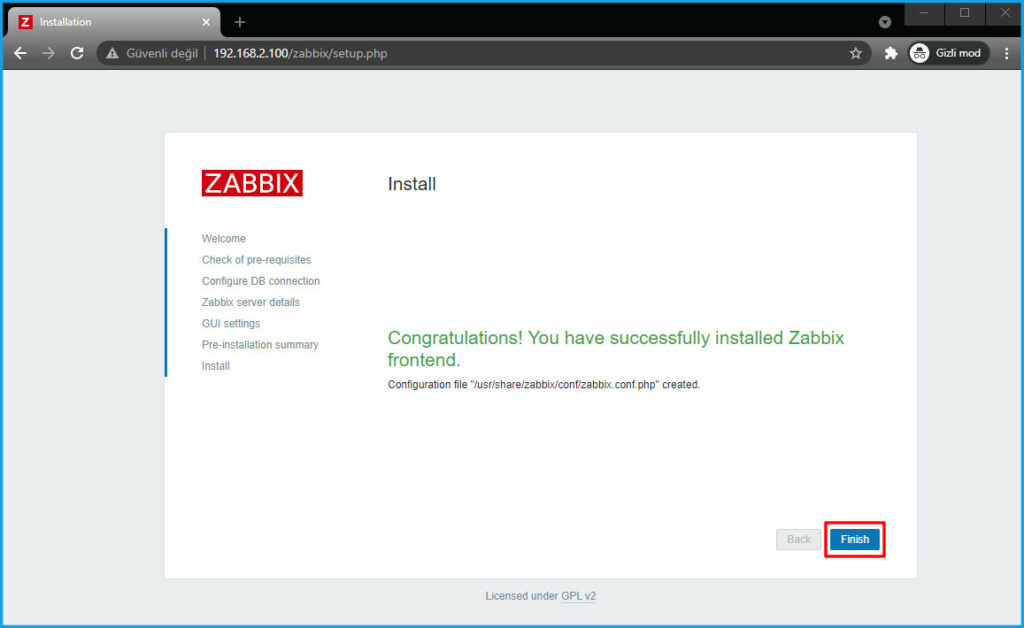Select the Installation browser tab
Image resolution: width=1024 pixels, height=628 pixels.
point(115,22)
